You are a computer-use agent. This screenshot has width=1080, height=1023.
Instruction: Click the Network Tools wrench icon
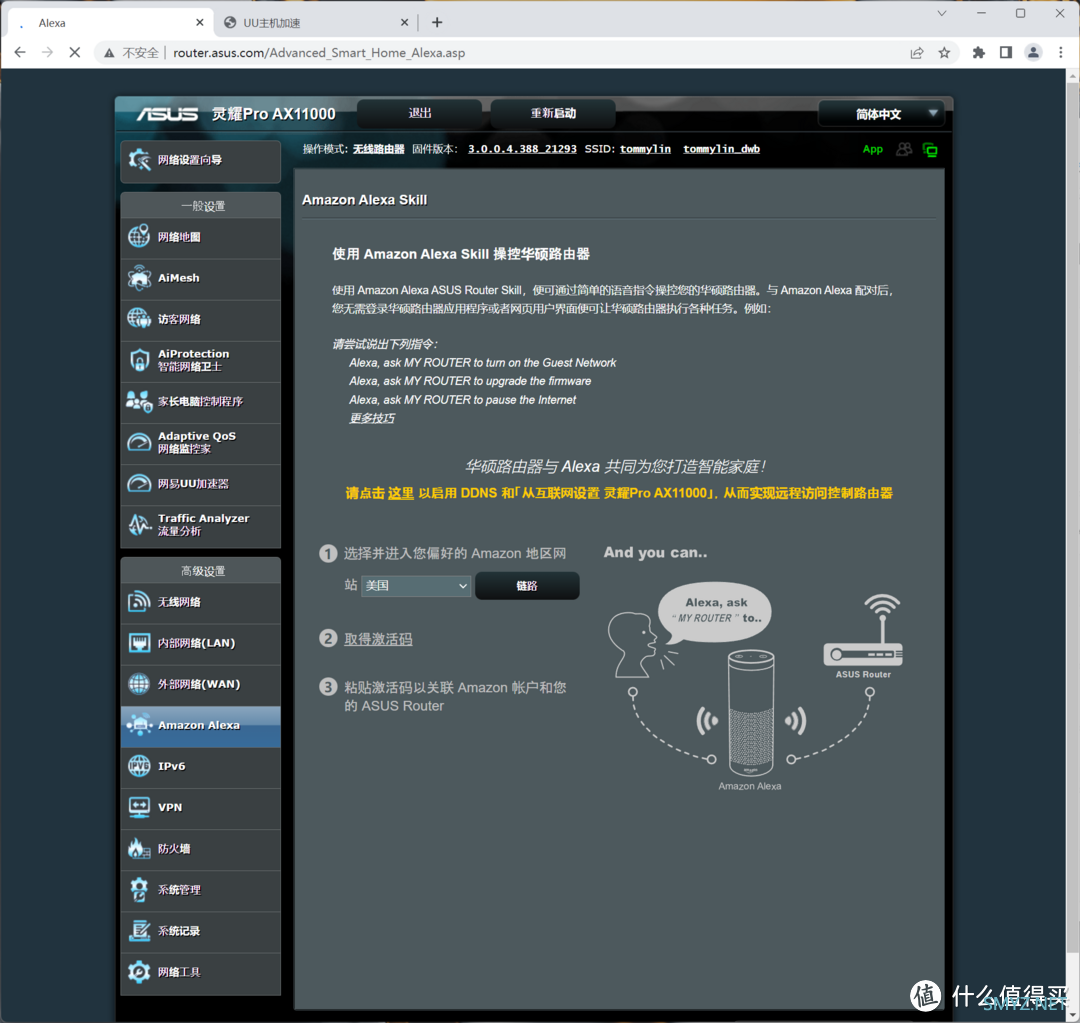(139, 971)
